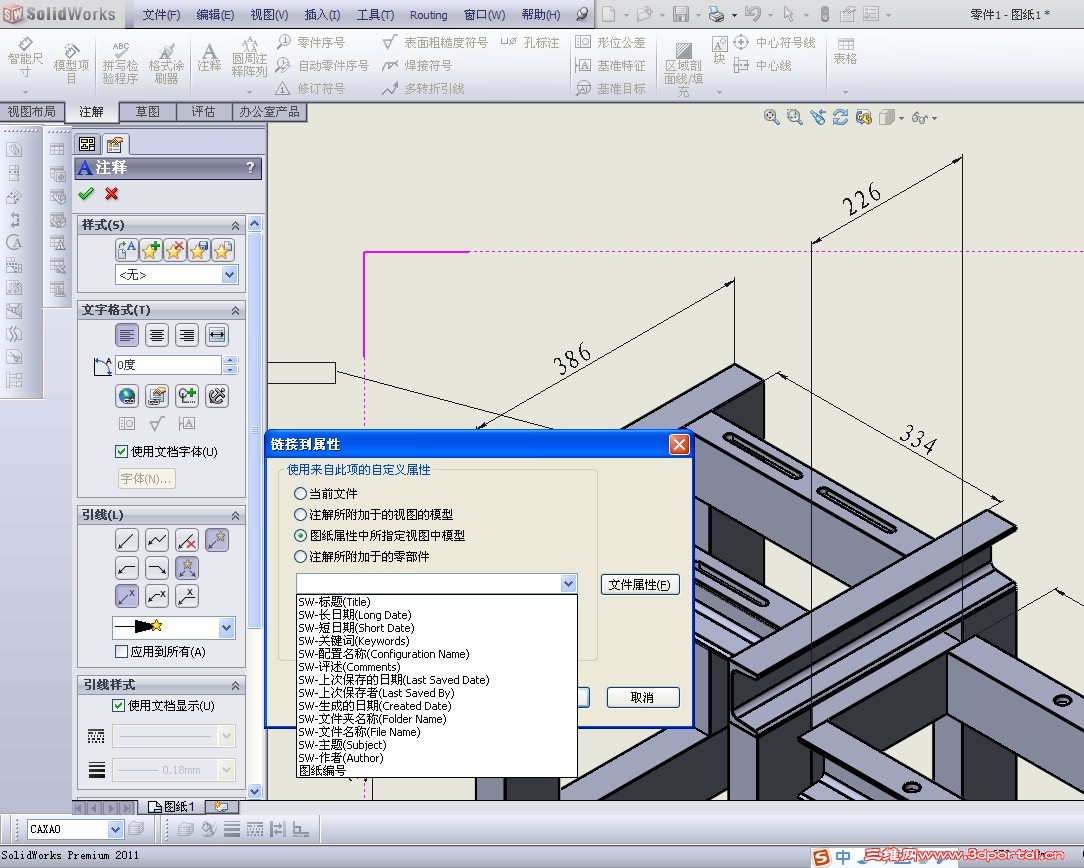Add a Surface Finish symbol (表面粗糙度符号)
The image size is (1084, 868).
pyautogui.click(x=435, y=42)
